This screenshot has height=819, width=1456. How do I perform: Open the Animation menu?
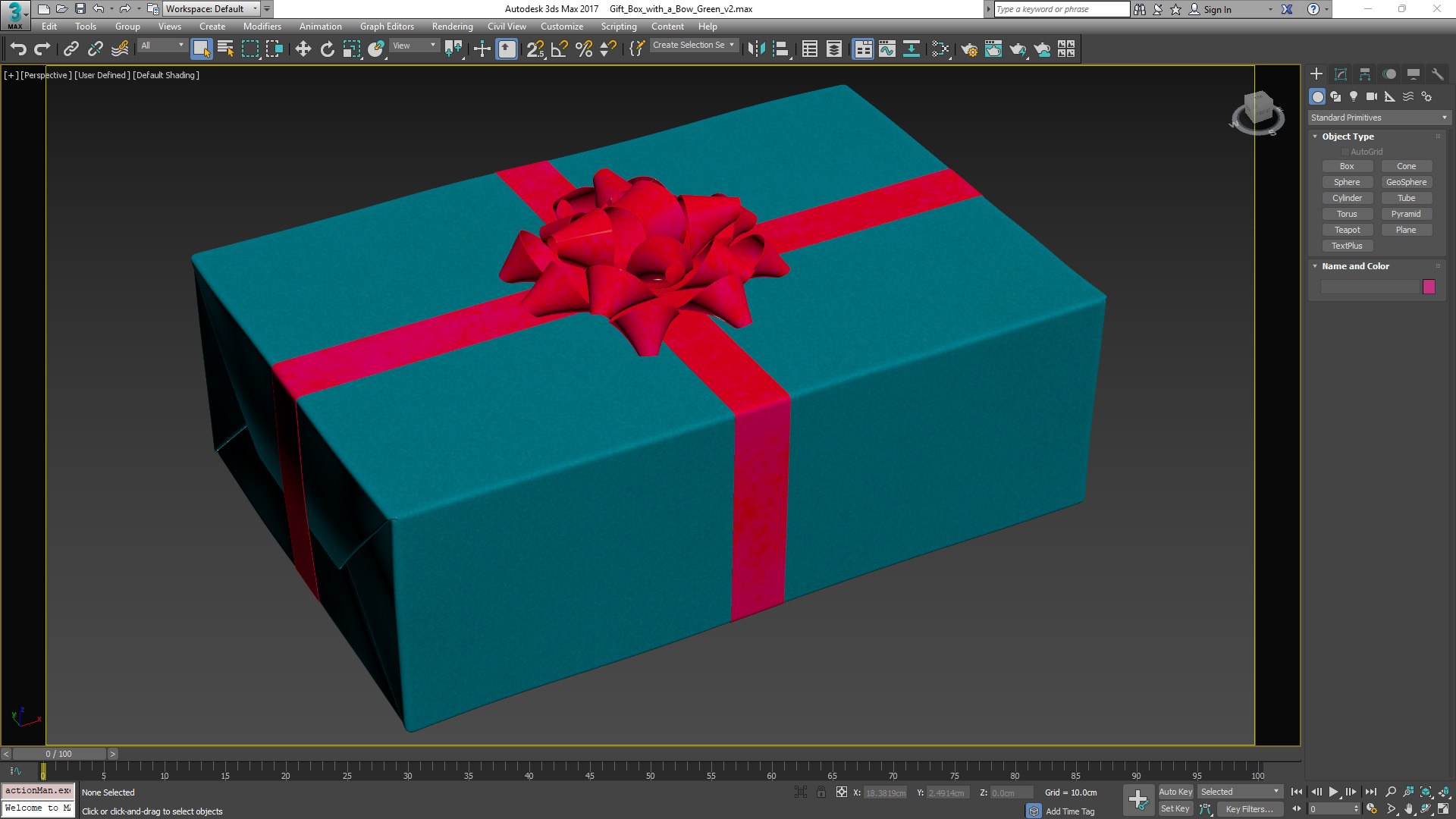(x=320, y=27)
